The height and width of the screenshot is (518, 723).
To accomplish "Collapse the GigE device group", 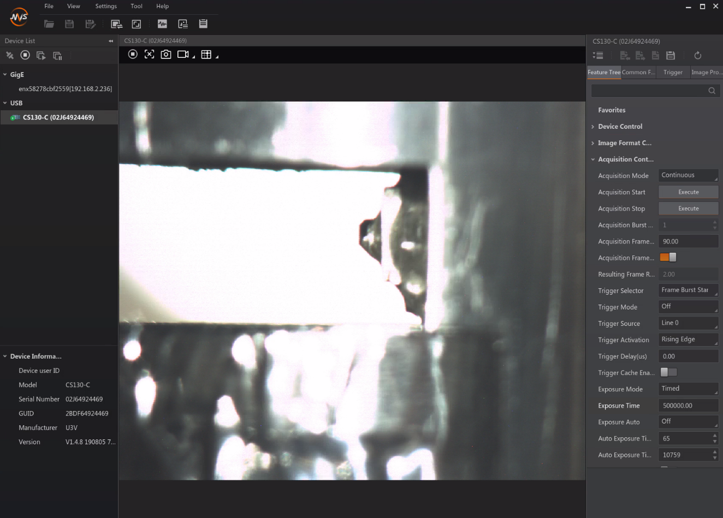I will tap(5, 75).
